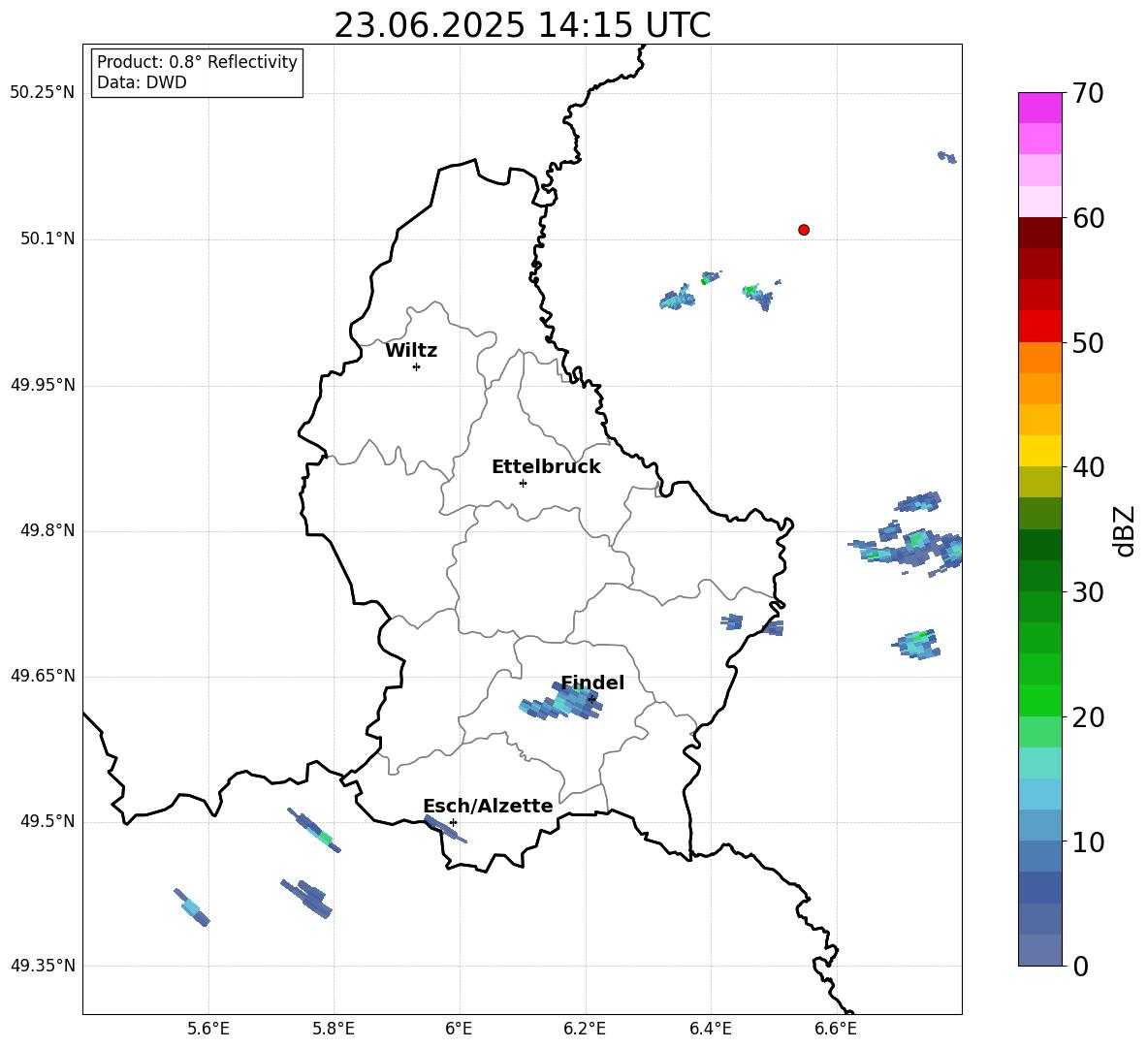Click the 5.6°E longitude label
This screenshot has height=1048, width=1148.
207,1029
